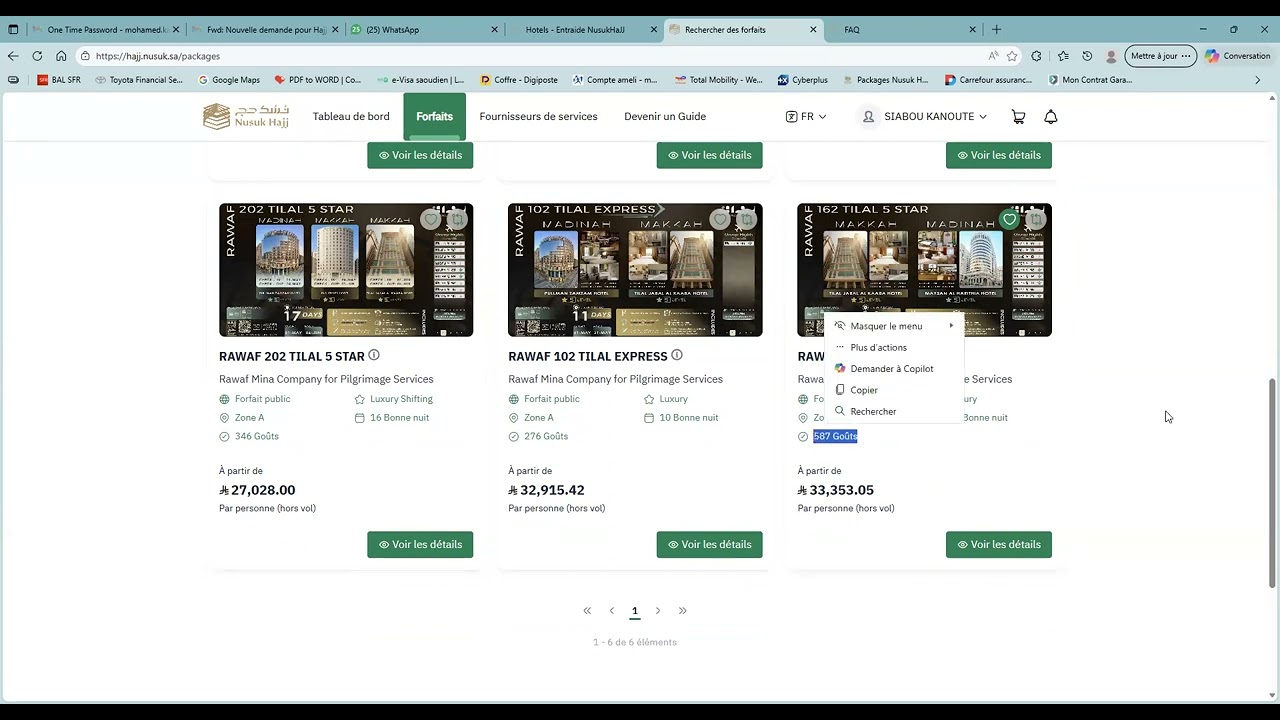The image size is (1280, 720).
Task: Show info icon beside RAWAF 202 TILAL 5 STAR
Action: [374, 355]
